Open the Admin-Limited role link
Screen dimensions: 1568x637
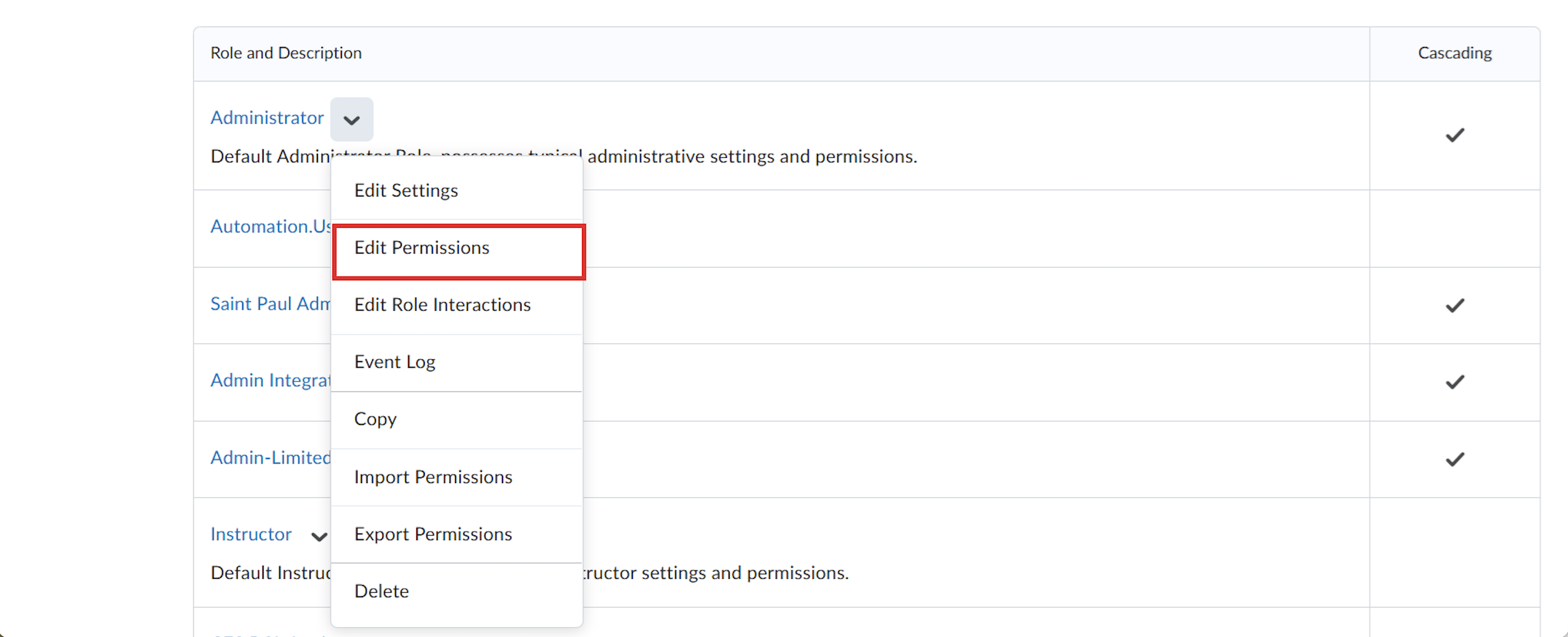[270, 457]
